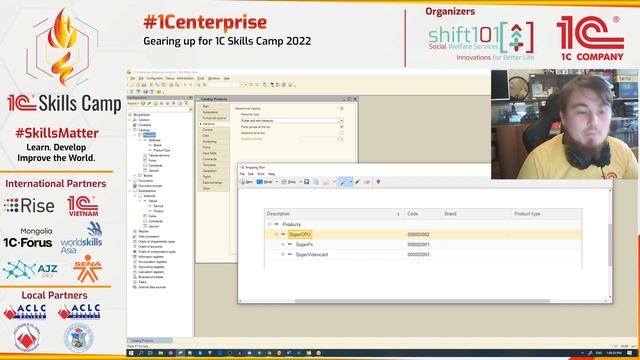640x360 pixels.
Task: Toggle Hierarchical catalog checkbox
Action: (342, 109)
